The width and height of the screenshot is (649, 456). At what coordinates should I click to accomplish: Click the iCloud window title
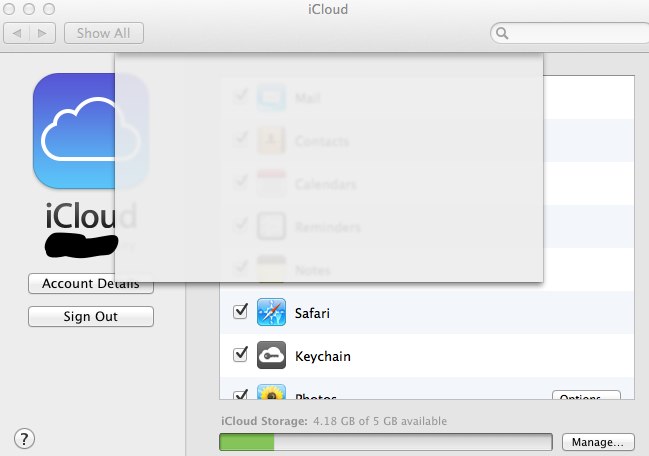pyautogui.click(x=328, y=9)
